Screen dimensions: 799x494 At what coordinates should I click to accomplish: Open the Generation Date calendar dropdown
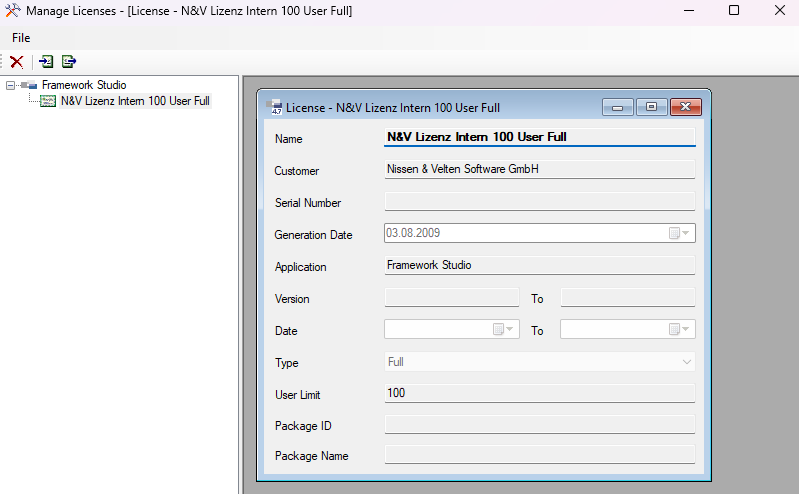point(679,233)
